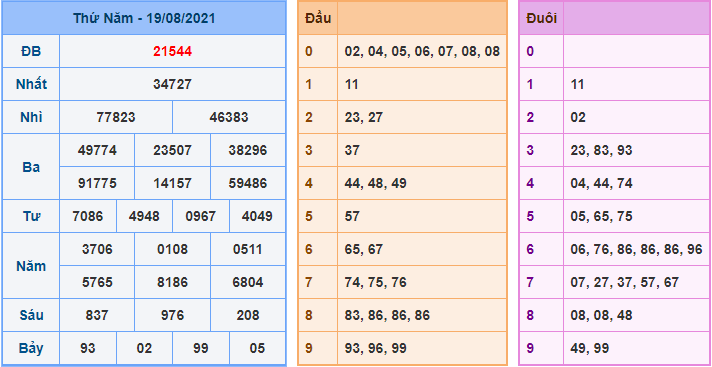Click third prize number 49774
Image resolution: width=712 pixels, height=367 pixels.
click(x=97, y=150)
